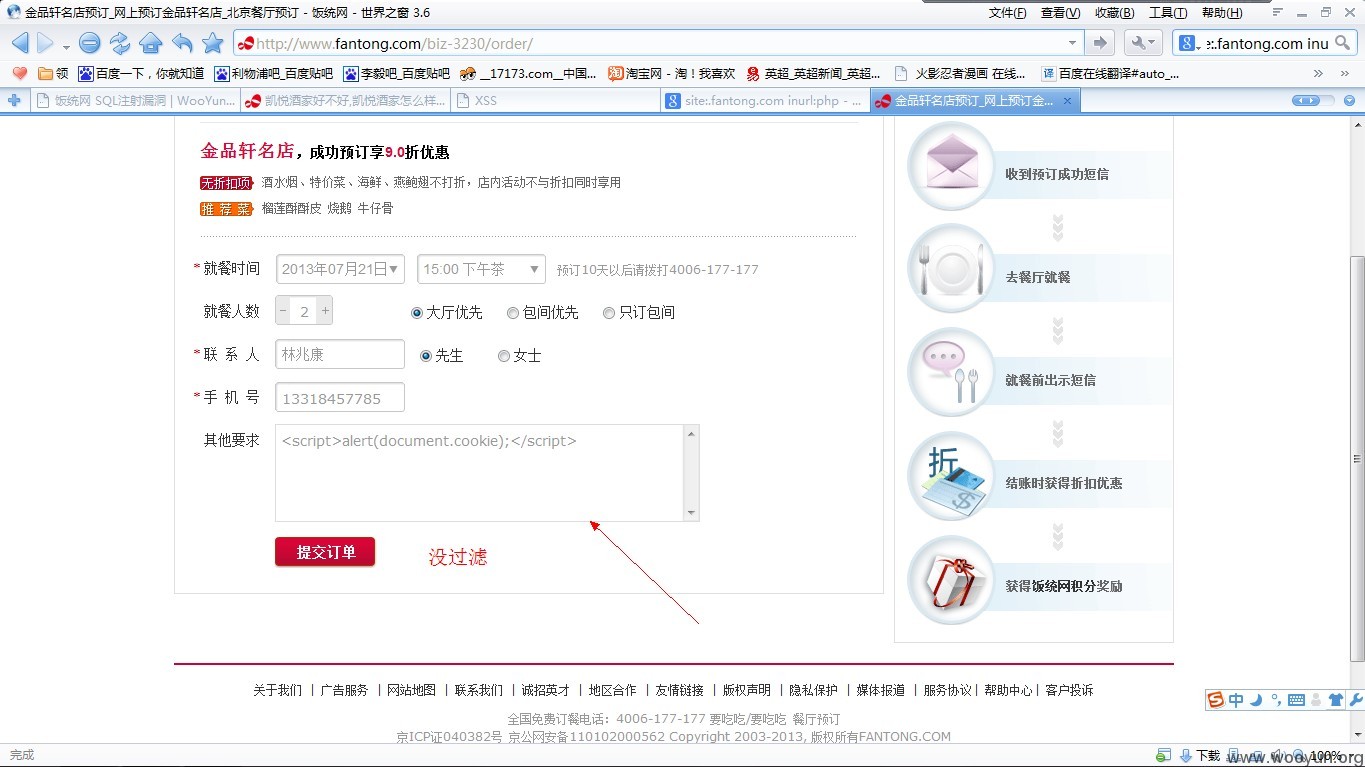Go to the home page icon
This screenshot has height=767, width=1365.
151,43
